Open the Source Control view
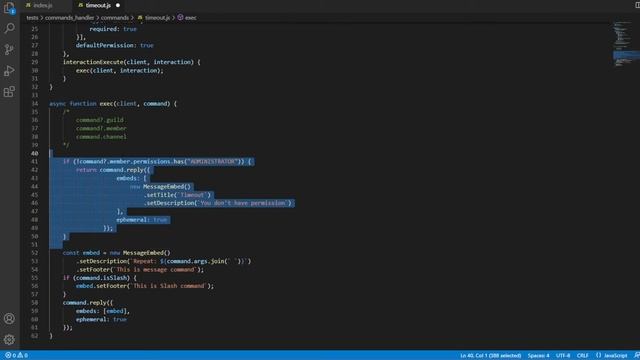Viewport: 640px width, 360px height. pyautogui.click(x=9, y=49)
